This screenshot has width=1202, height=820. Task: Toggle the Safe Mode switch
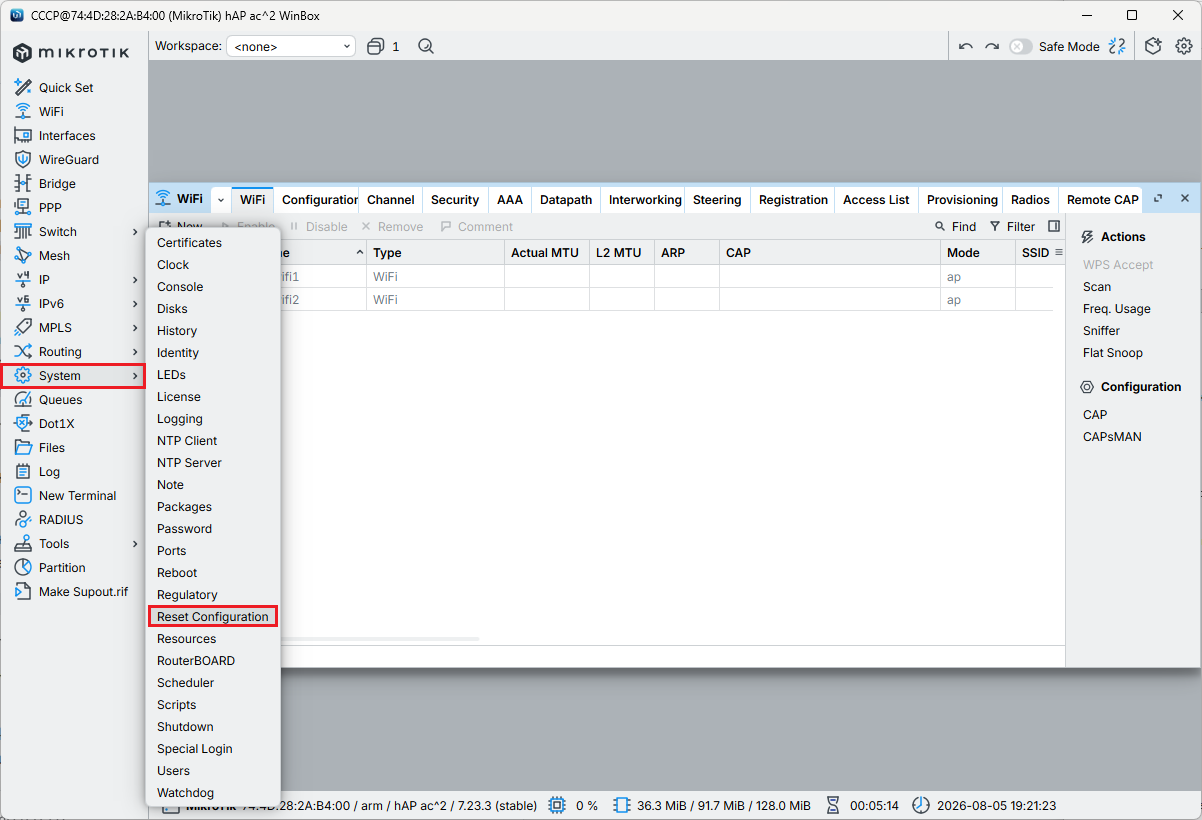(x=1020, y=46)
